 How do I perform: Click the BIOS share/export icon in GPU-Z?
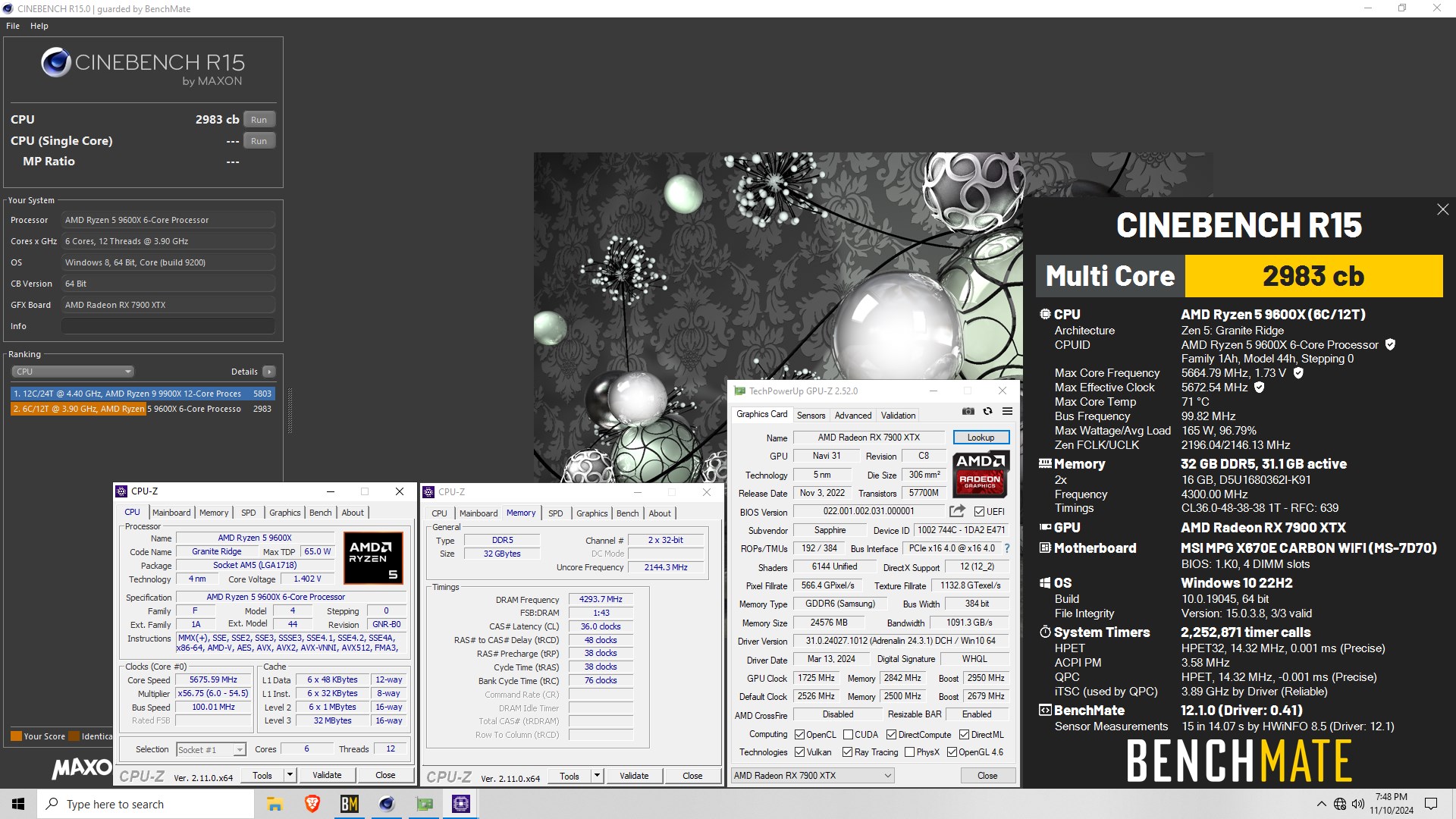point(957,511)
